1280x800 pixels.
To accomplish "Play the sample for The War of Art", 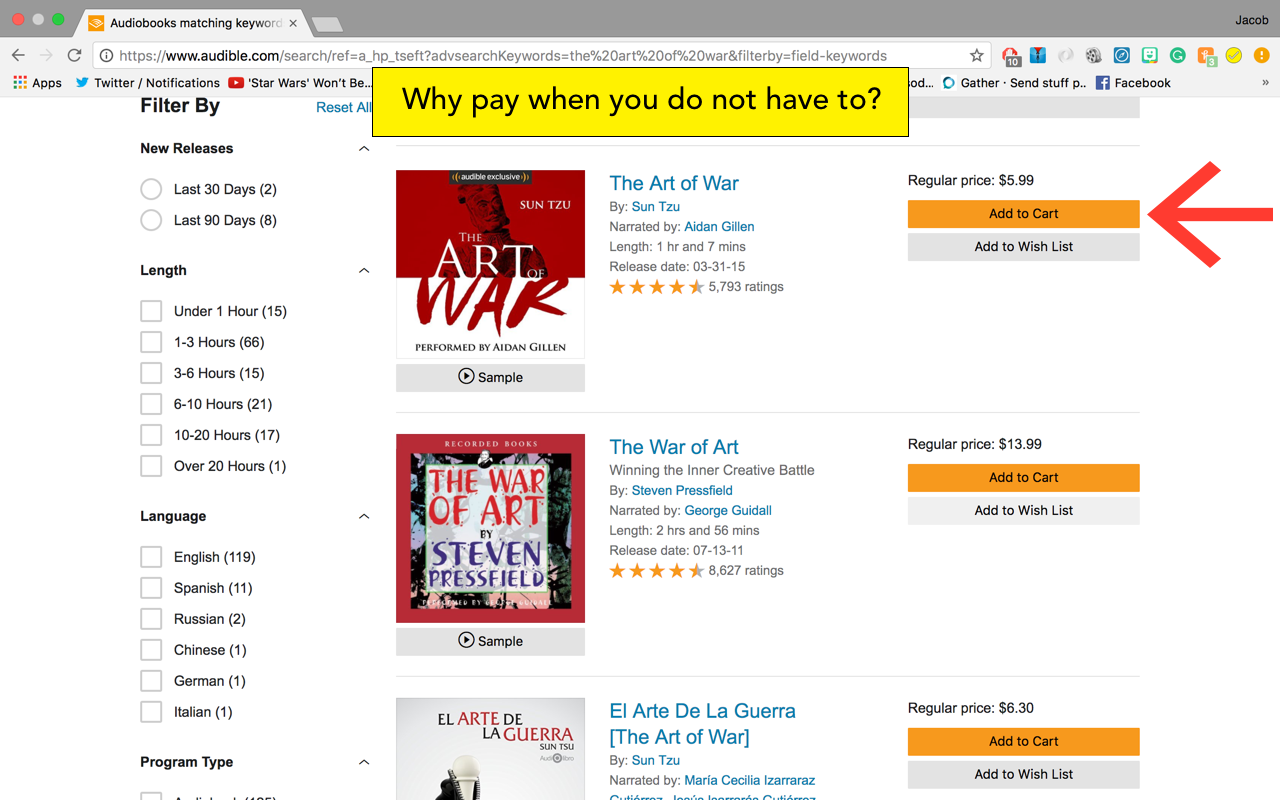I will [x=490, y=641].
